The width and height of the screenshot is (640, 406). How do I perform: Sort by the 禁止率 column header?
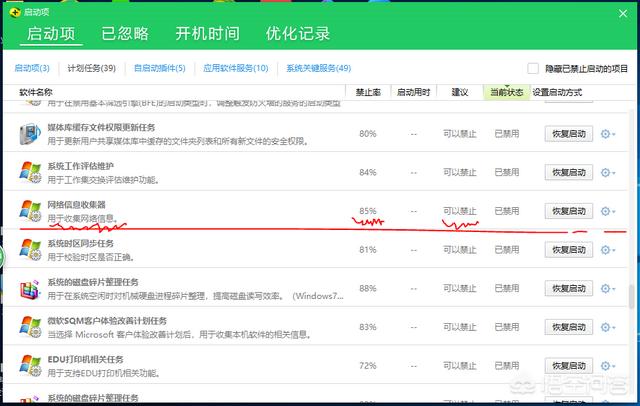point(367,92)
